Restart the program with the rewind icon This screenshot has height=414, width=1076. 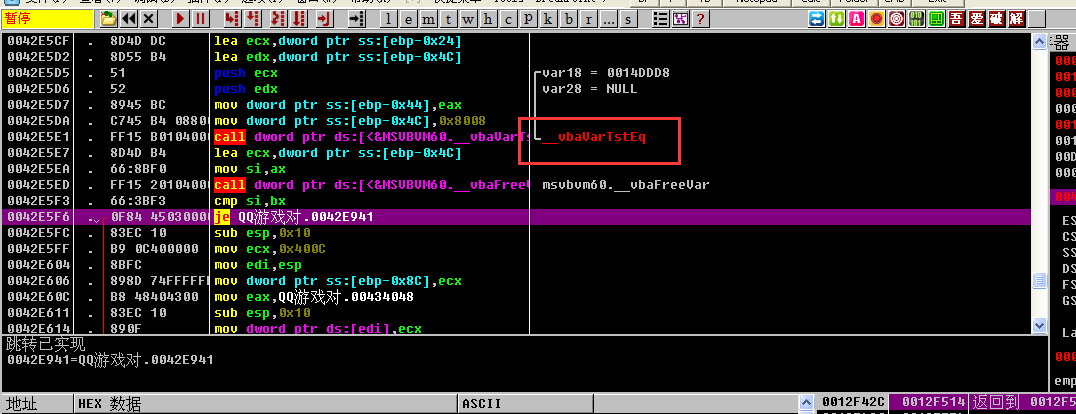130,19
